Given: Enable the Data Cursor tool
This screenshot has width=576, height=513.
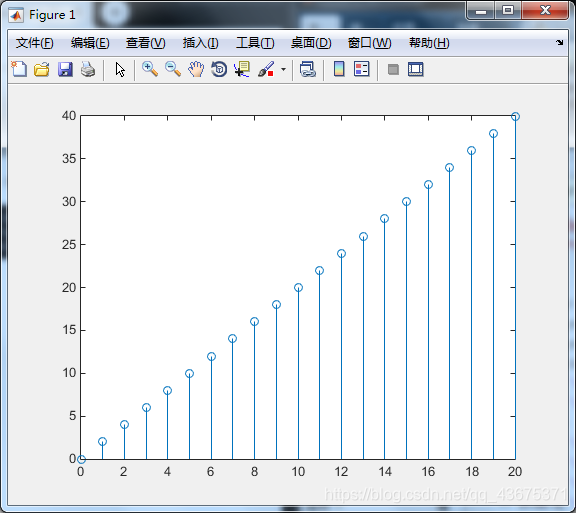Looking at the screenshot, I should 242,69.
